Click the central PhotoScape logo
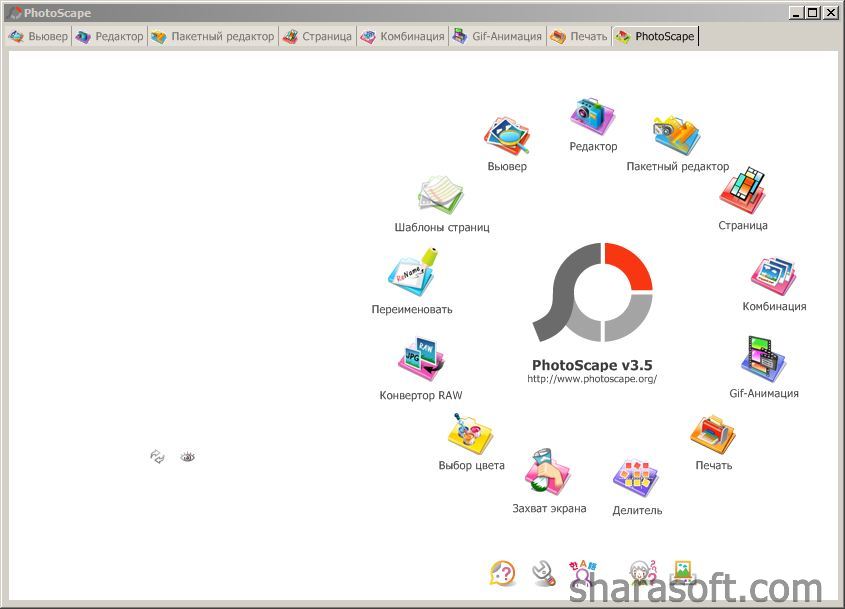The image size is (845, 609). (592, 292)
